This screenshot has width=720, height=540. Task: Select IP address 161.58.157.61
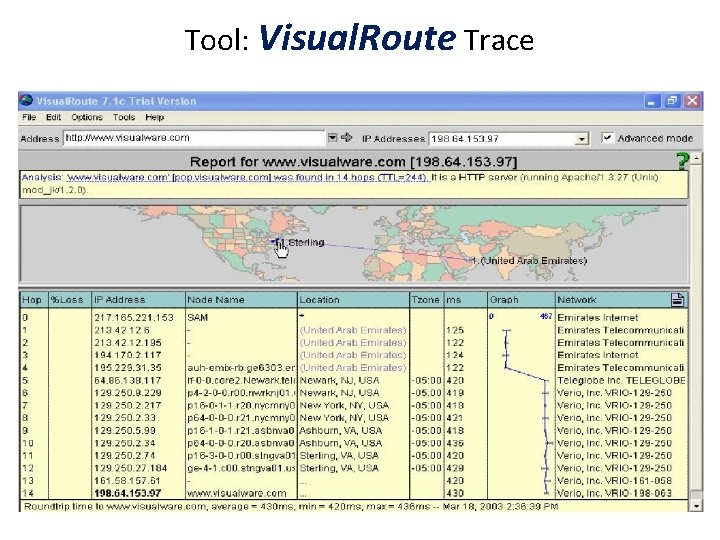[x=127, y=481]
